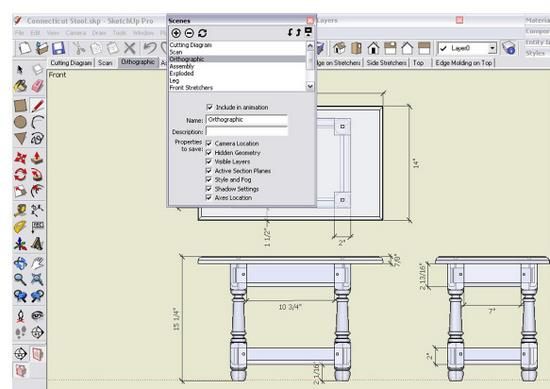Update the scene with the refresh icon

[202, 33]
